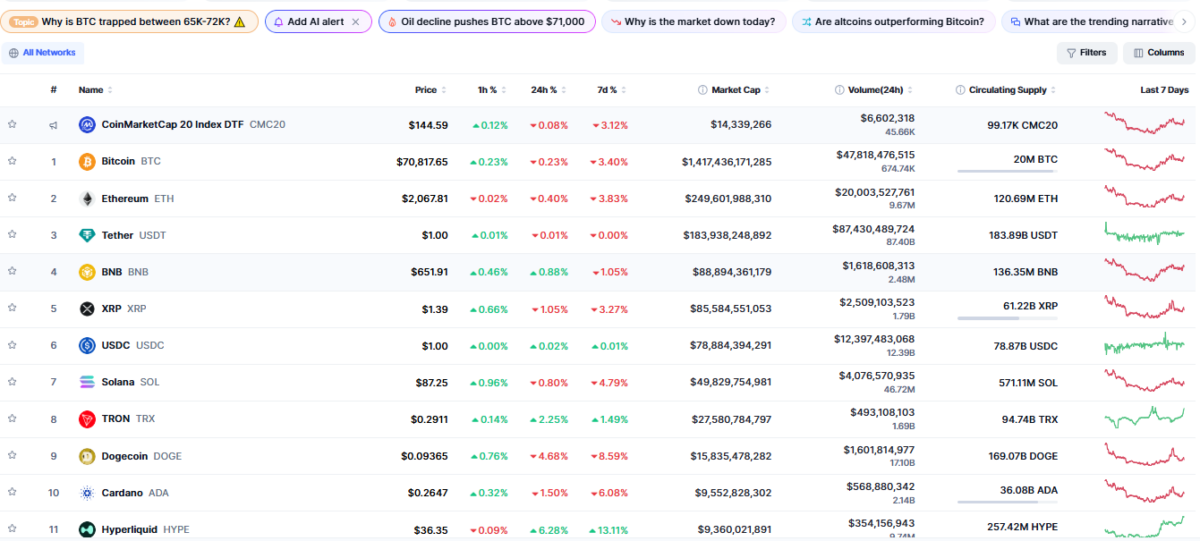
Task: Click Tether volume $87,430,489,724
Action: coord(873,229)
